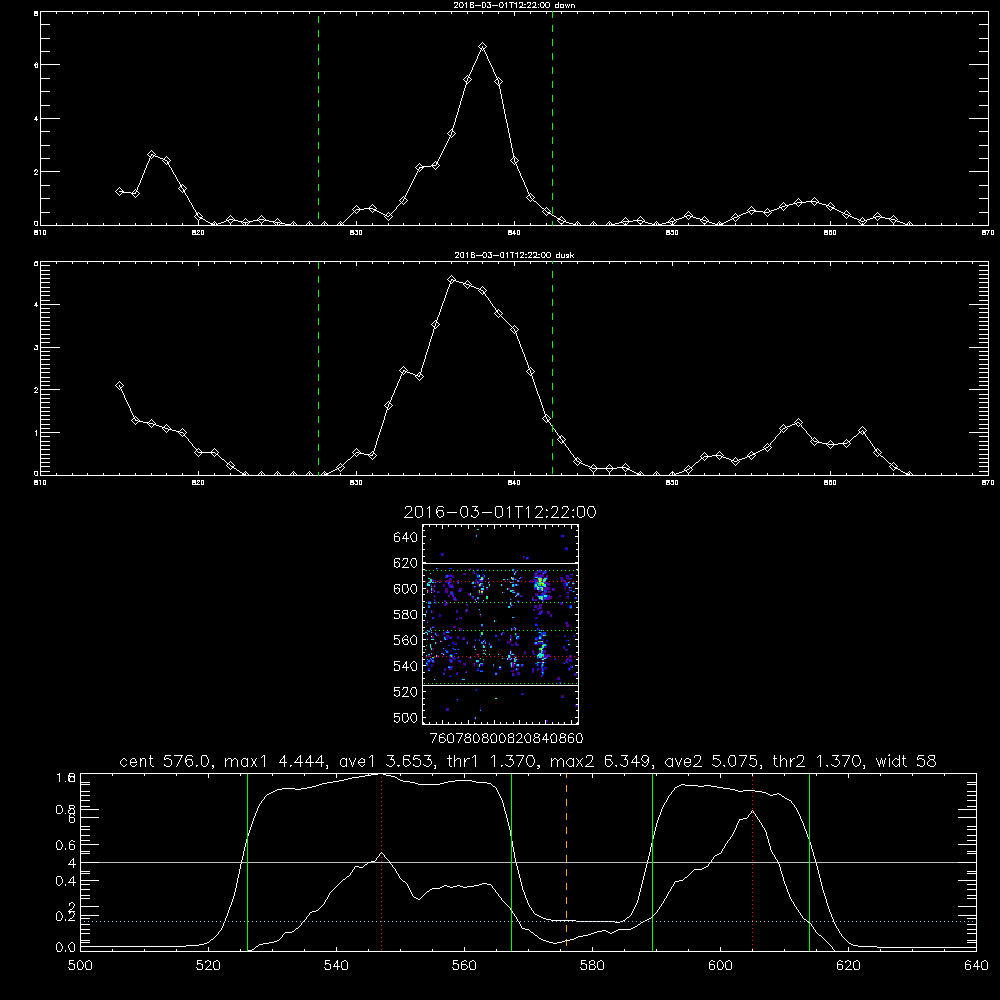The width and height of the screenshot is (1000, 1000).
Task: Click the 620 label on the bottom plot x-axis
Action: click(848, 966)
